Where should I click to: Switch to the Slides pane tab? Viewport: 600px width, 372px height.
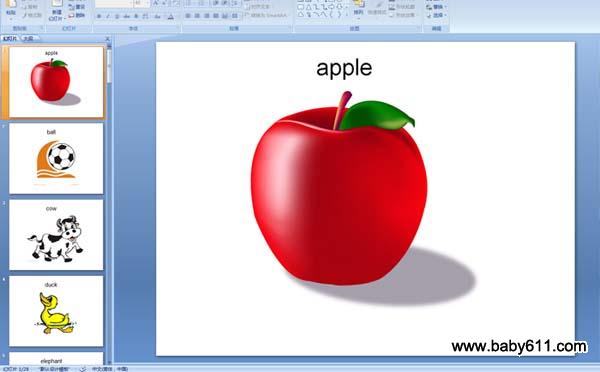tap(10, 38)
